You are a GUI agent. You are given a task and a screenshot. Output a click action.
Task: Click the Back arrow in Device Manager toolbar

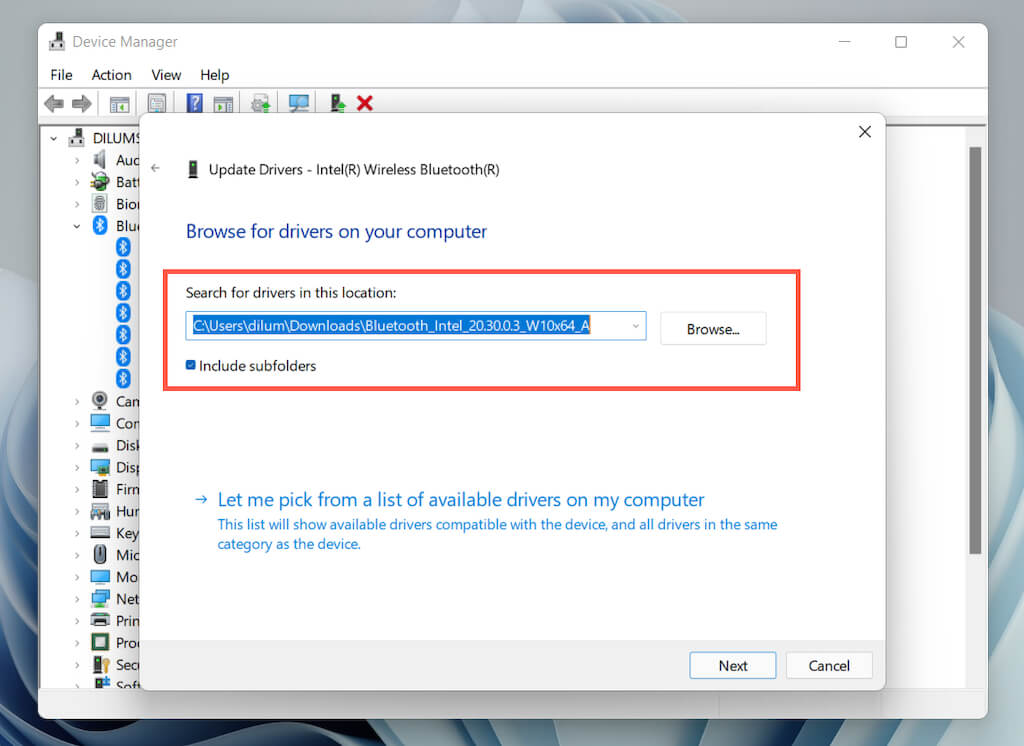tap(54, 103)
